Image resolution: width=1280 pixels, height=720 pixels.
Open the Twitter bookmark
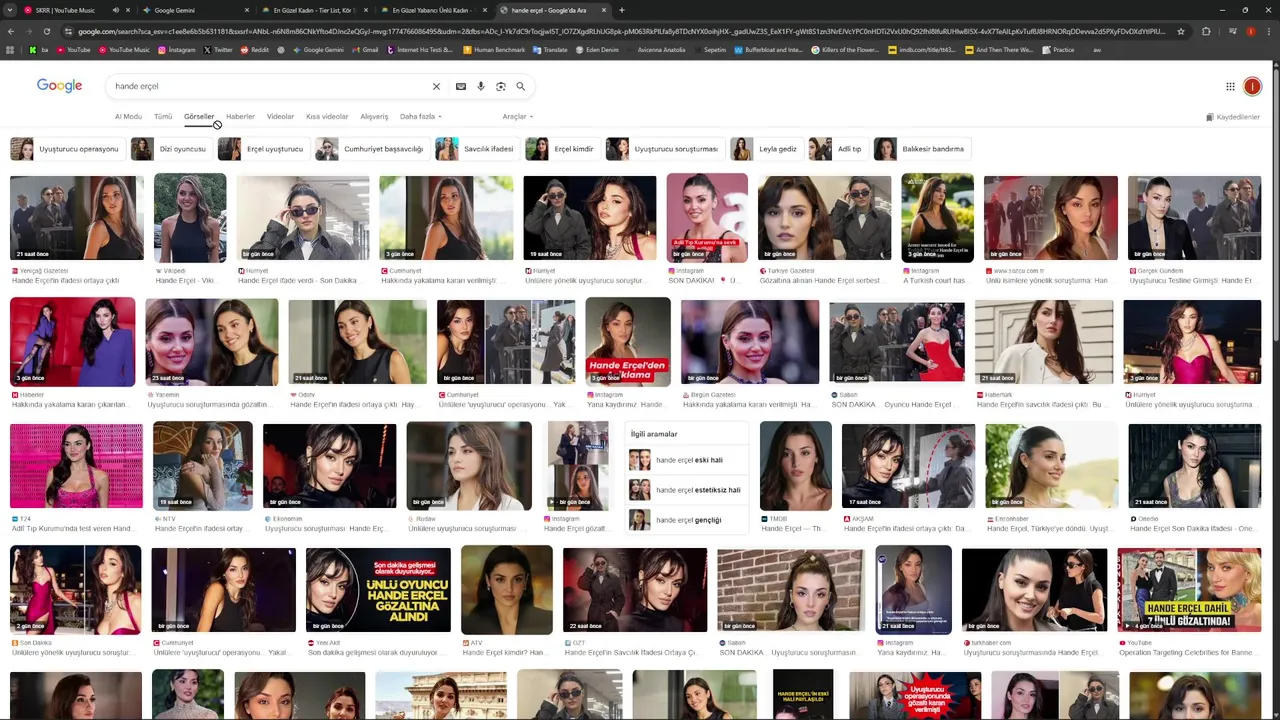(218, 50)
